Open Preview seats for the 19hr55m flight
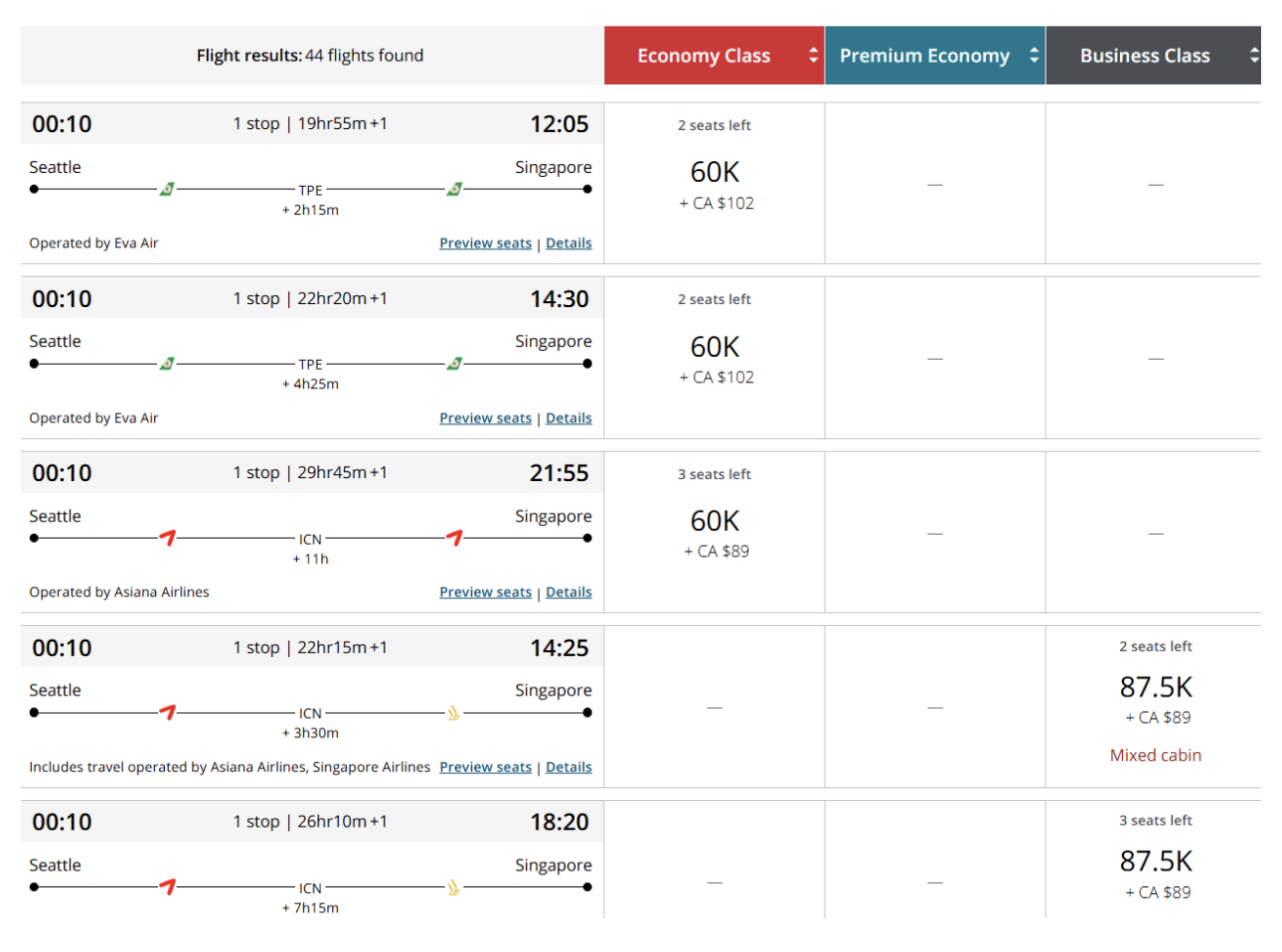Viewport: 1282px width, 952px height. click(485, 243)
